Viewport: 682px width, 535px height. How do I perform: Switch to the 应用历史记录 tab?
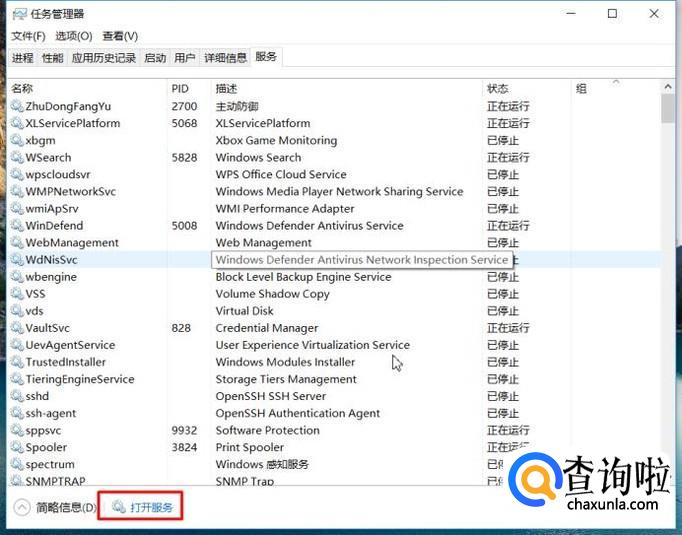(x=104, y=58)
